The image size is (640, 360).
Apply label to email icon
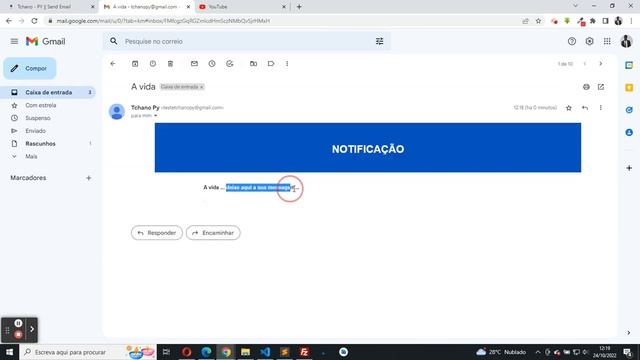pyautogui.click(x=271, y=64)
